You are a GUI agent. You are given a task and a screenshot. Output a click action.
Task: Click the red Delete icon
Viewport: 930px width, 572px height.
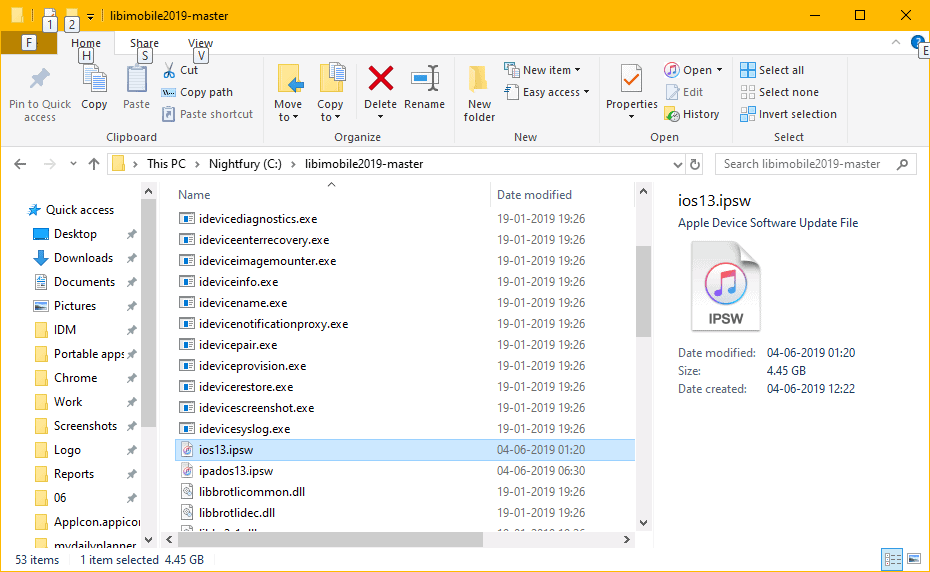(380, 78)
